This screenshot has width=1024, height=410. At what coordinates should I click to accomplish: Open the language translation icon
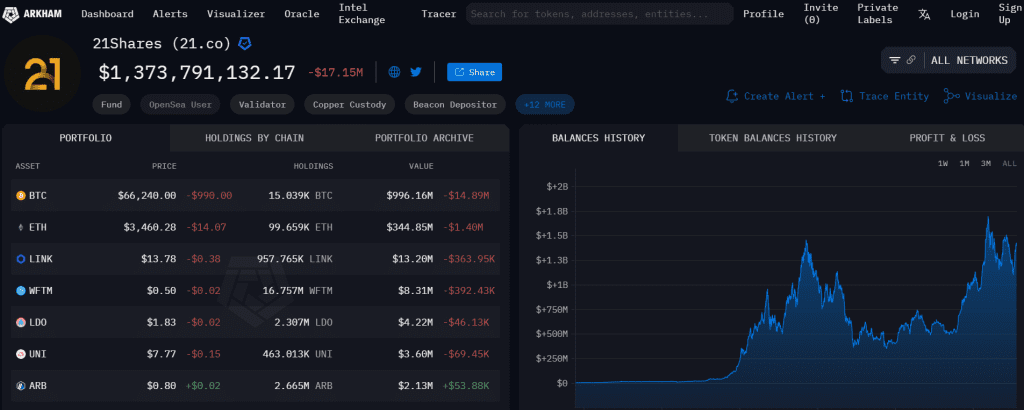click(924, 14)
